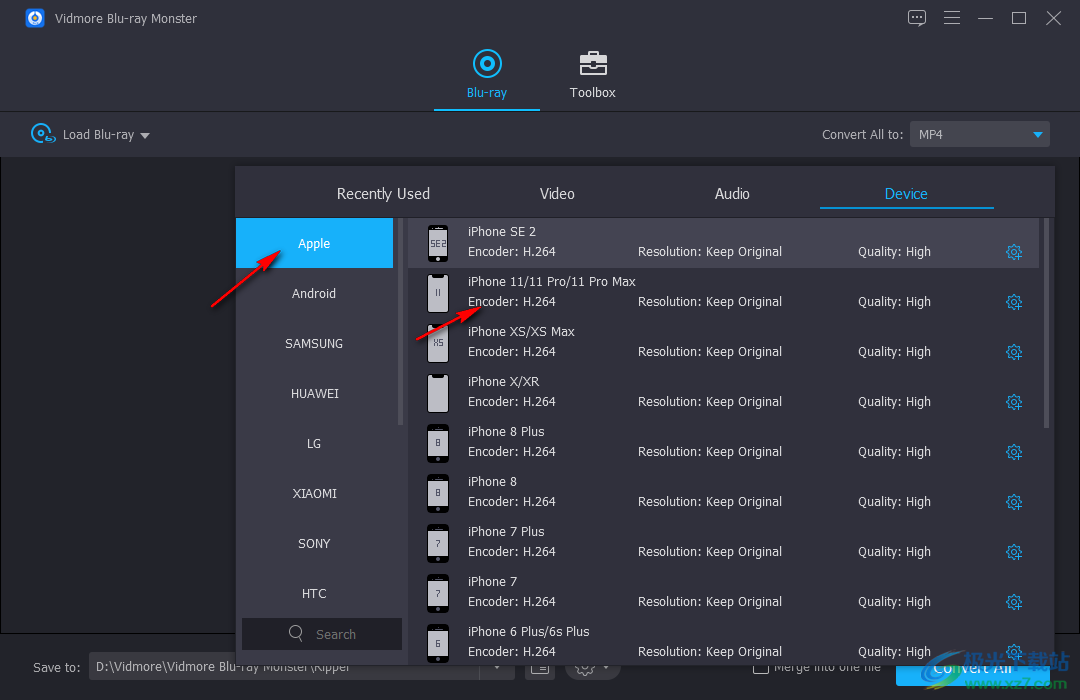Select SAMSUNG in the device brand list

point(314,344)
